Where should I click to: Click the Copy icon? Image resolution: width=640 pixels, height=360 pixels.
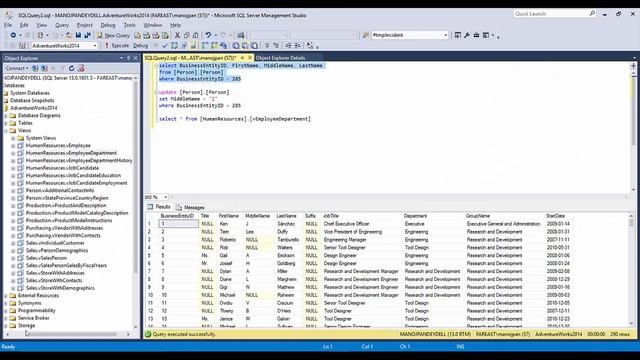[x=187, y=36]
